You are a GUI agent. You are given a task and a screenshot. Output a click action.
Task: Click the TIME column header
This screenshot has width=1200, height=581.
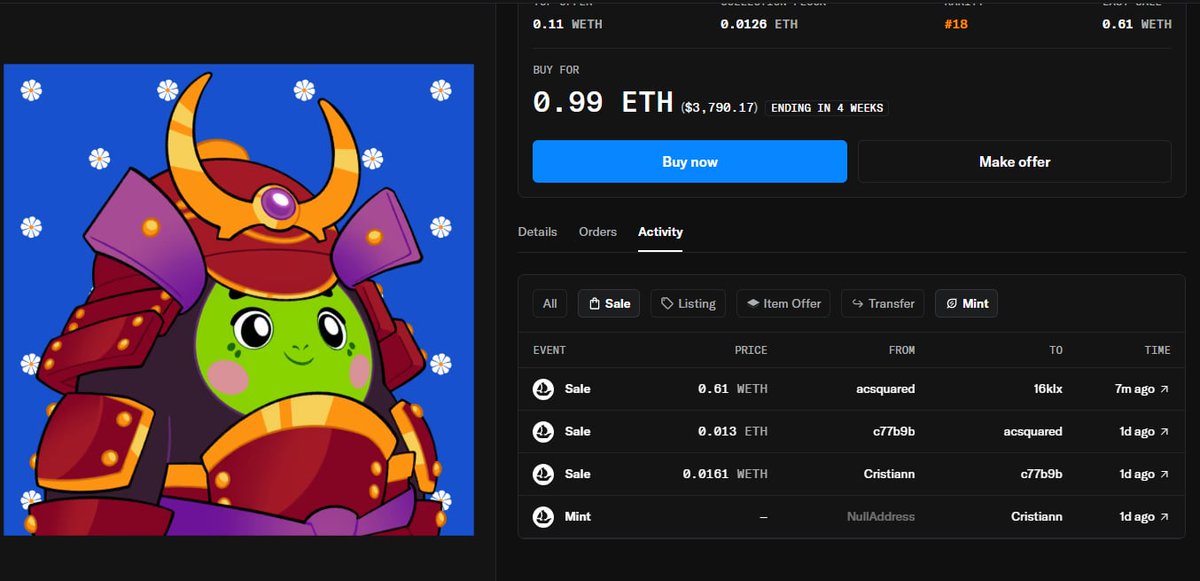coord(1158,350)
